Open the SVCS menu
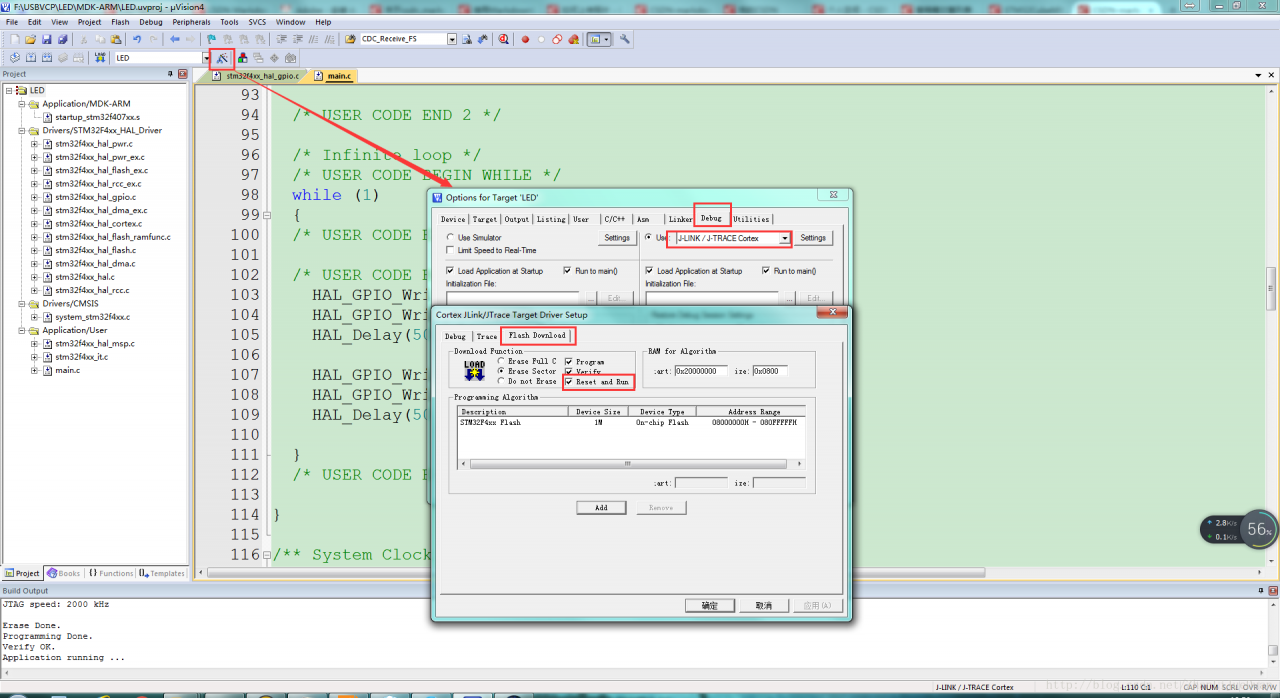This screenshot has height=698, width=1280. pos(257,21)
